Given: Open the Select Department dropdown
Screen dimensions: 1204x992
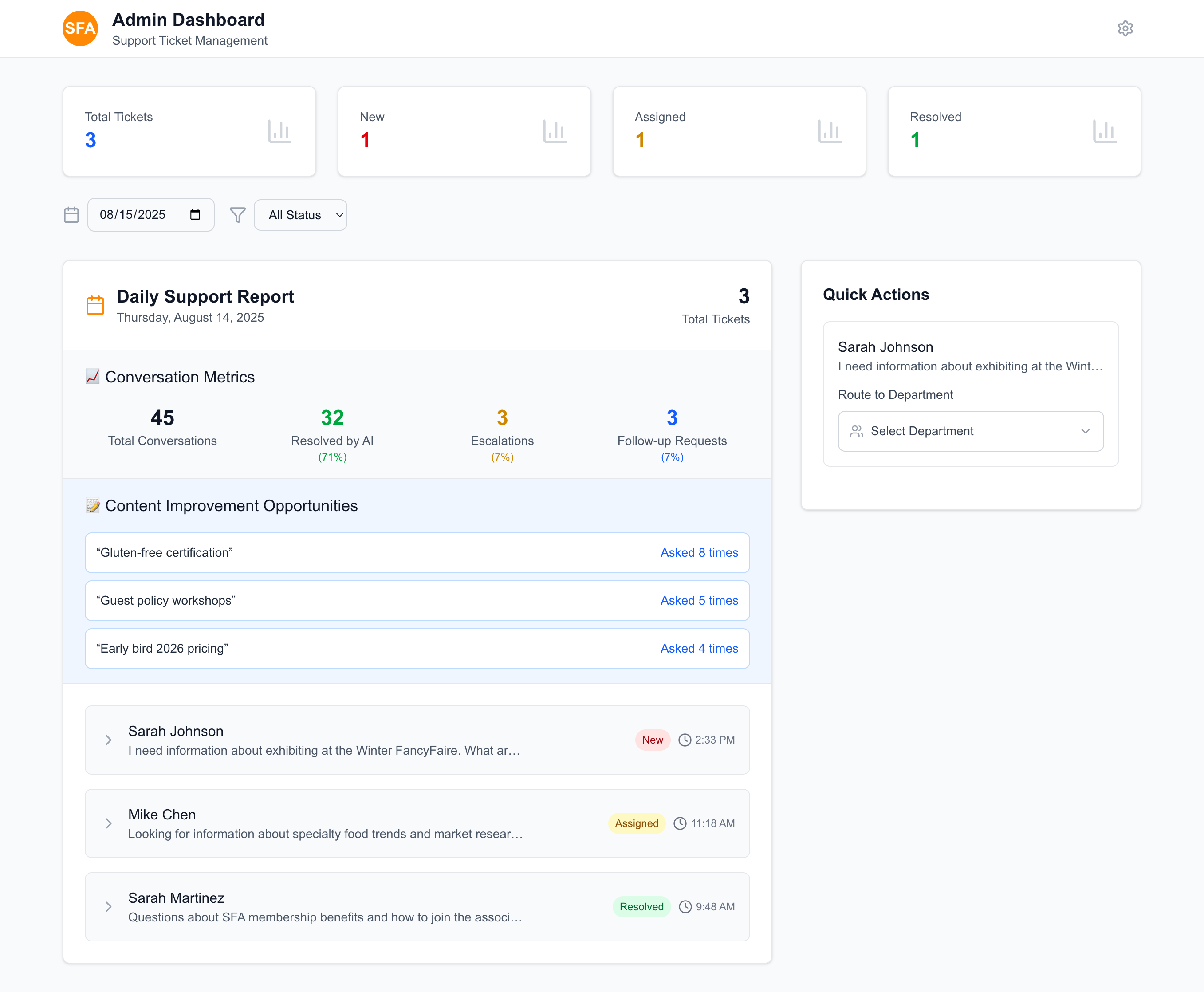Looking at the screenshot, I should click(x=970, y=431).
